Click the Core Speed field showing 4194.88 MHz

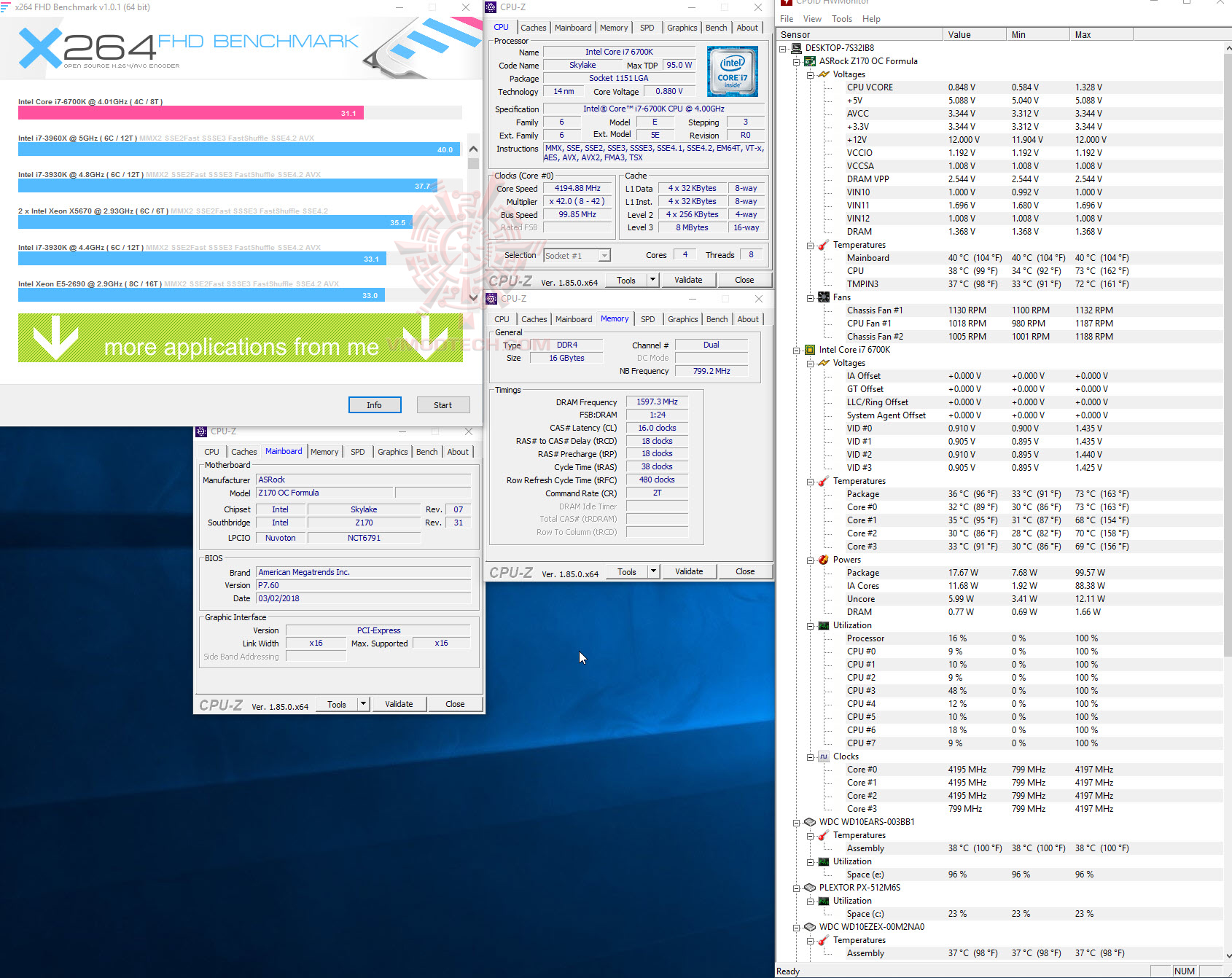point(577,189)
